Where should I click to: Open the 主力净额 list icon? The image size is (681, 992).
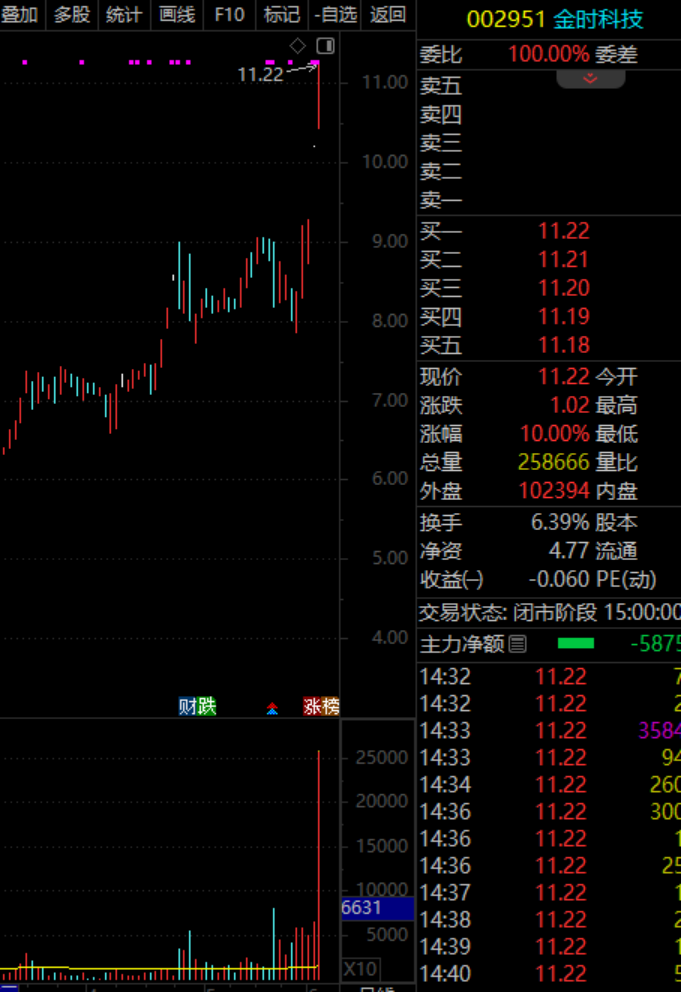[x=518, y=644]
